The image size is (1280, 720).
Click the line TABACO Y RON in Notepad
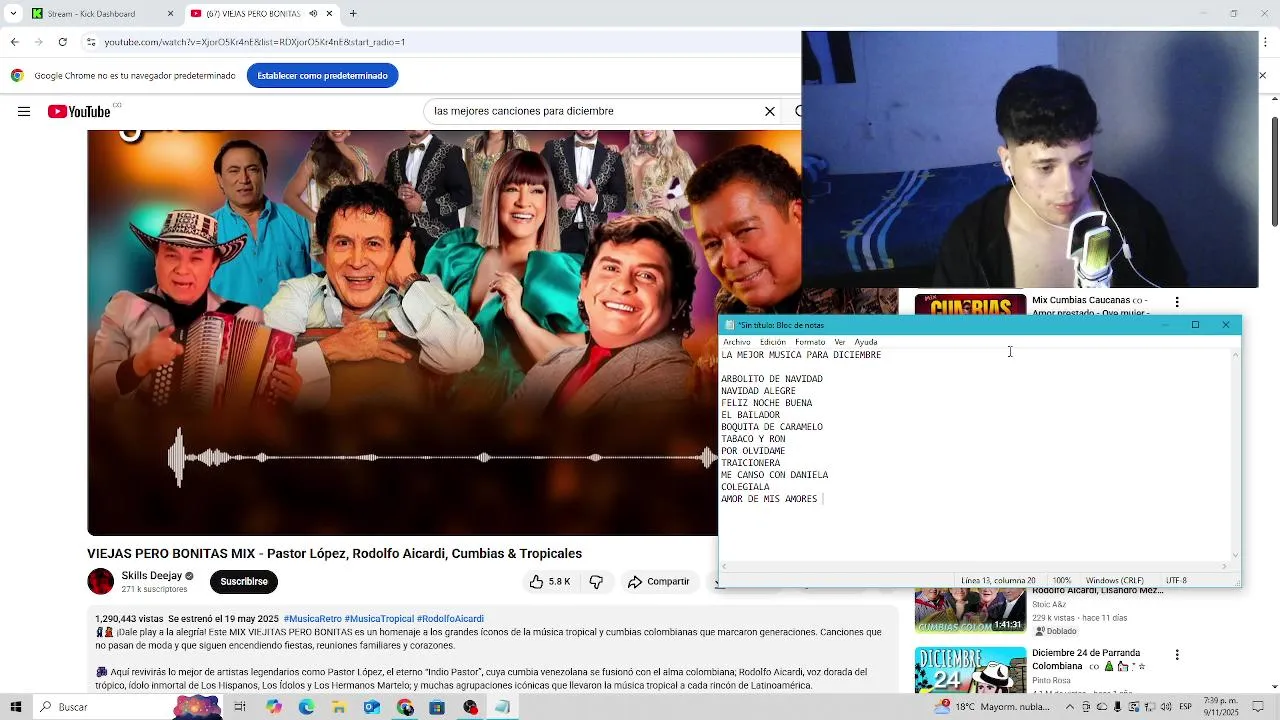tap(753, 439)
